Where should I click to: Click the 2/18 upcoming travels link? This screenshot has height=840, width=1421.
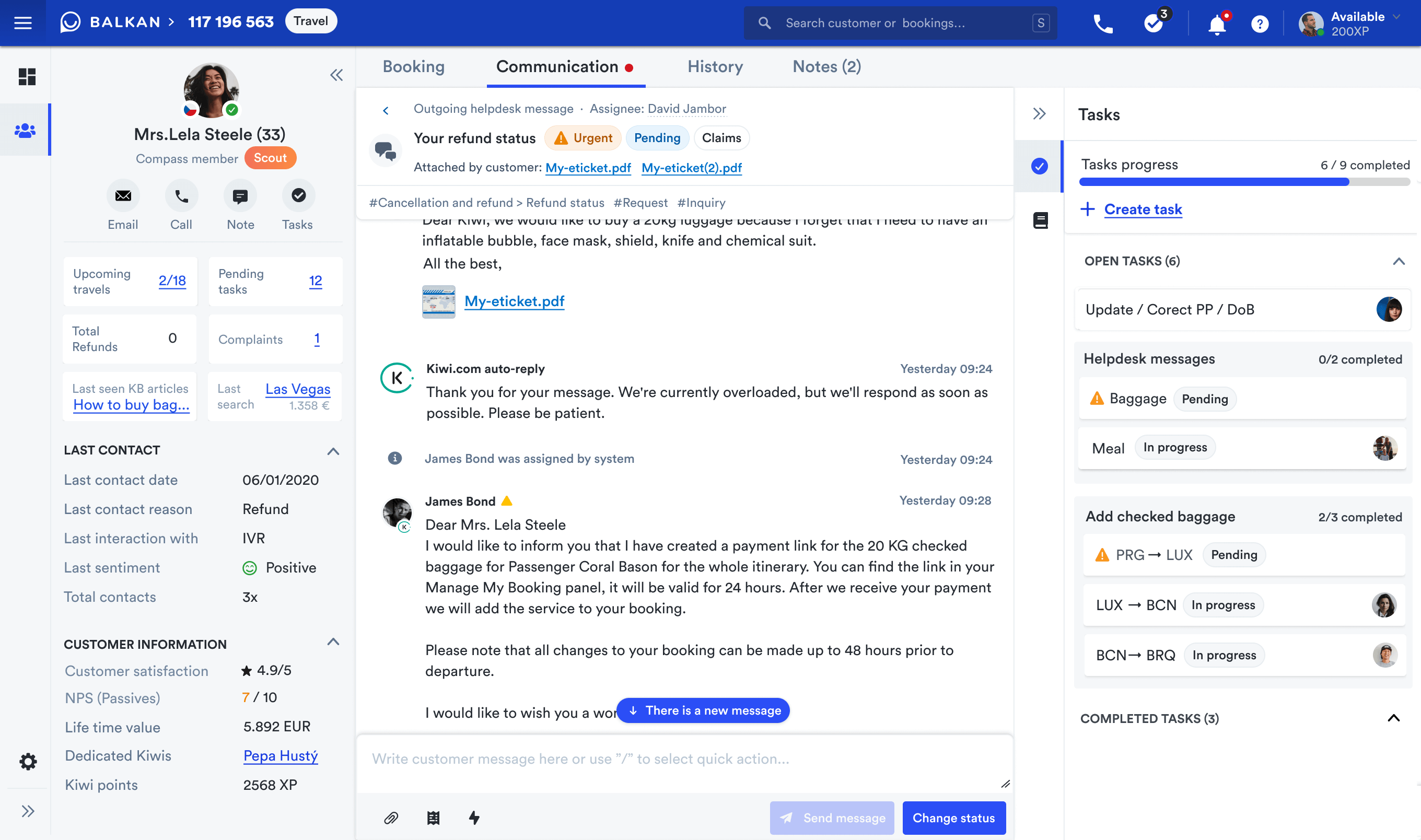coord(172,280)
